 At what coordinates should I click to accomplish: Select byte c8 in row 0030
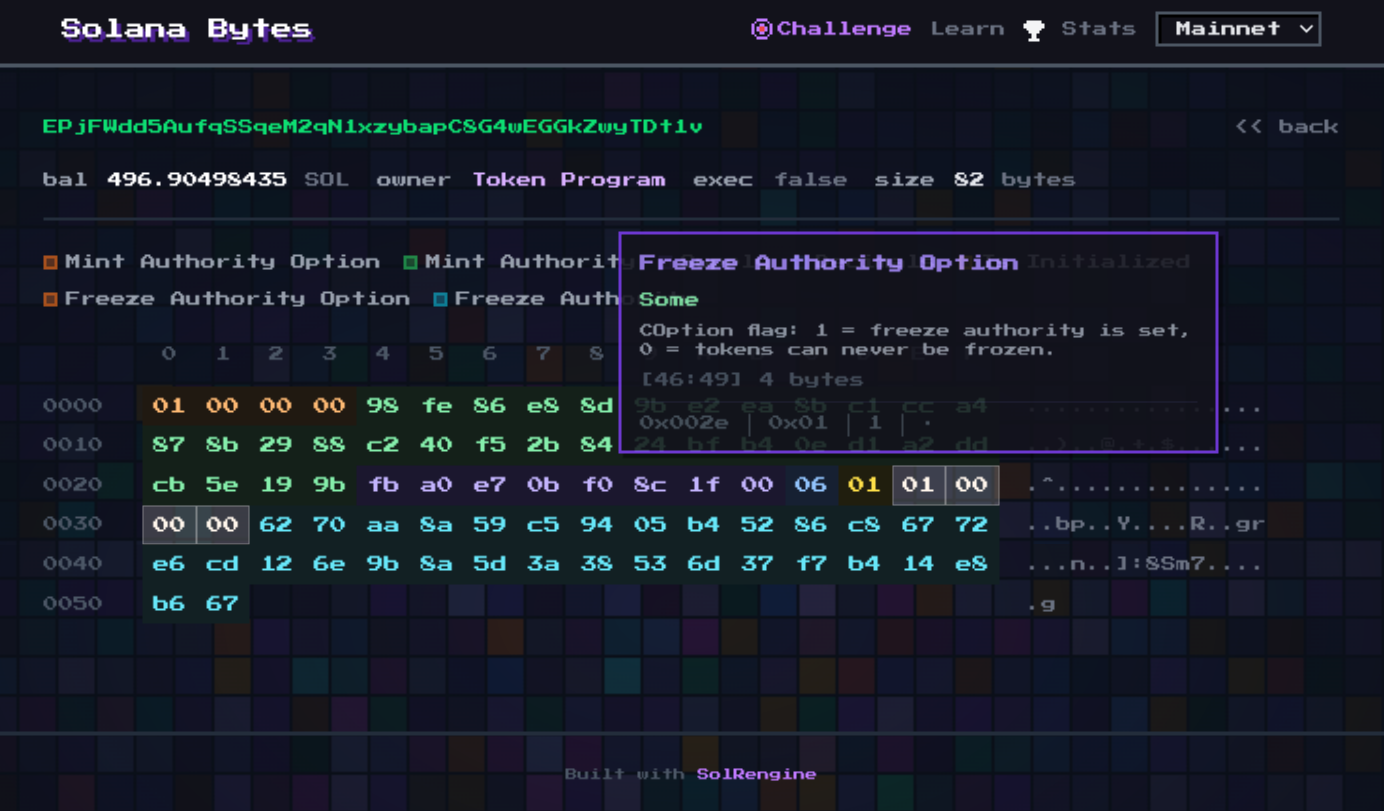864,524
